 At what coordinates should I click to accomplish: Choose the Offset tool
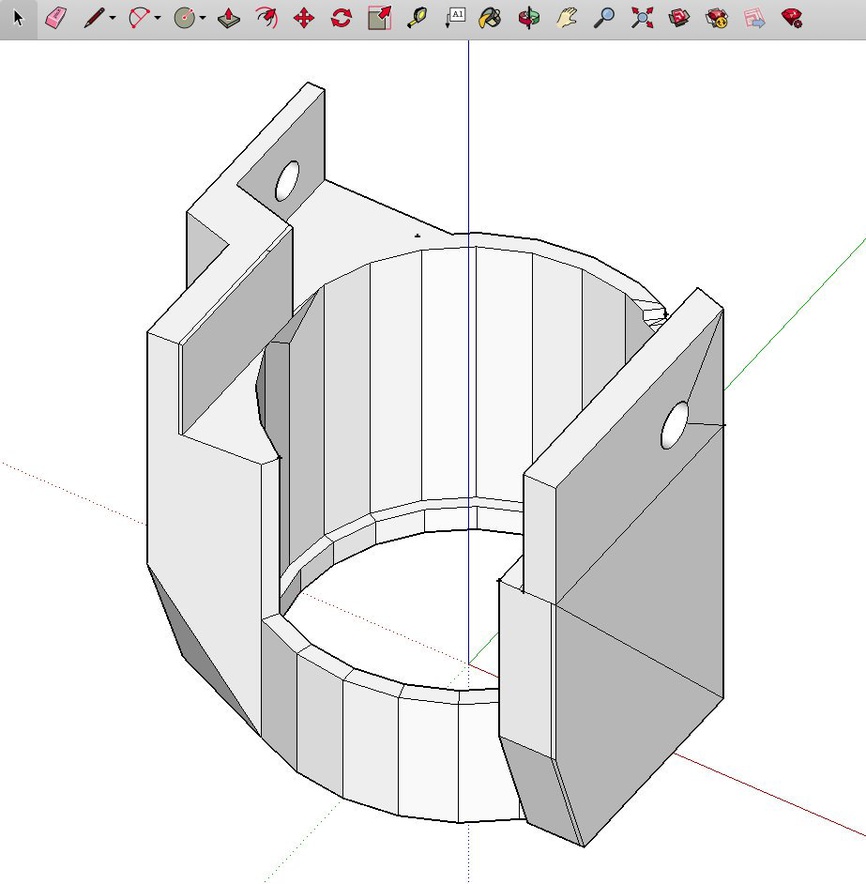click(265, 18)
